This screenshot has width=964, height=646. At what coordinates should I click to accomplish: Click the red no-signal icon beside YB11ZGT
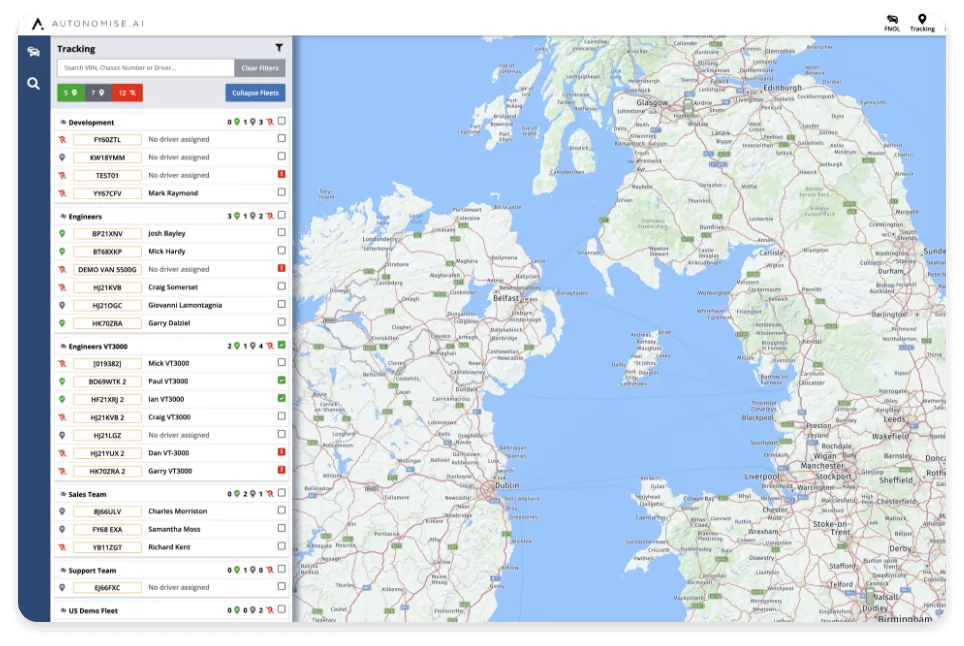pyautogui.click(x=62, y=547)
